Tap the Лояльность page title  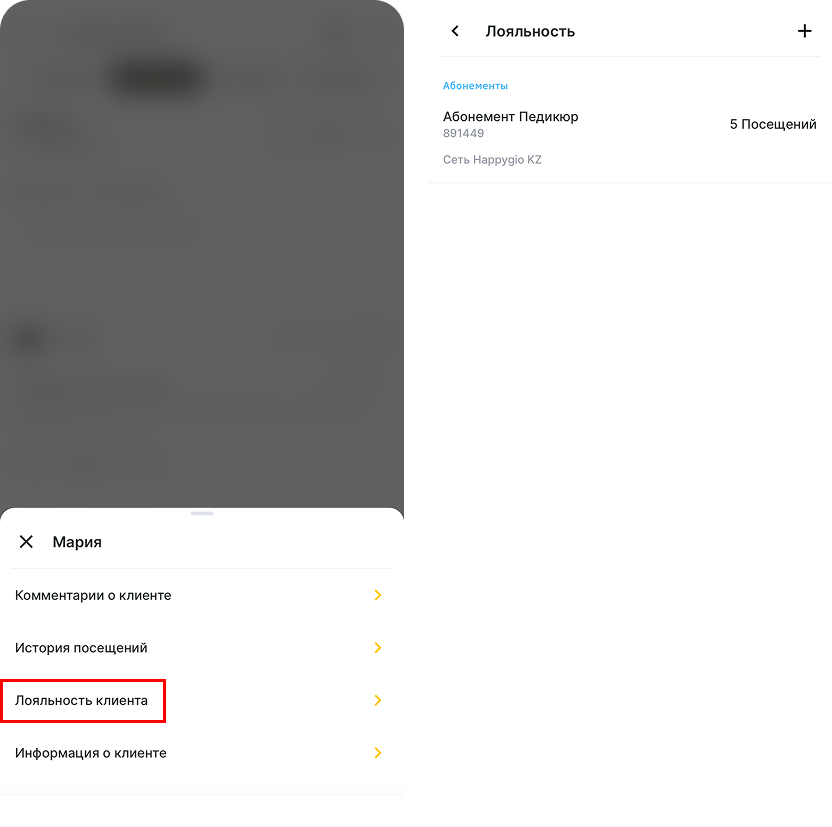coord(530,32)
